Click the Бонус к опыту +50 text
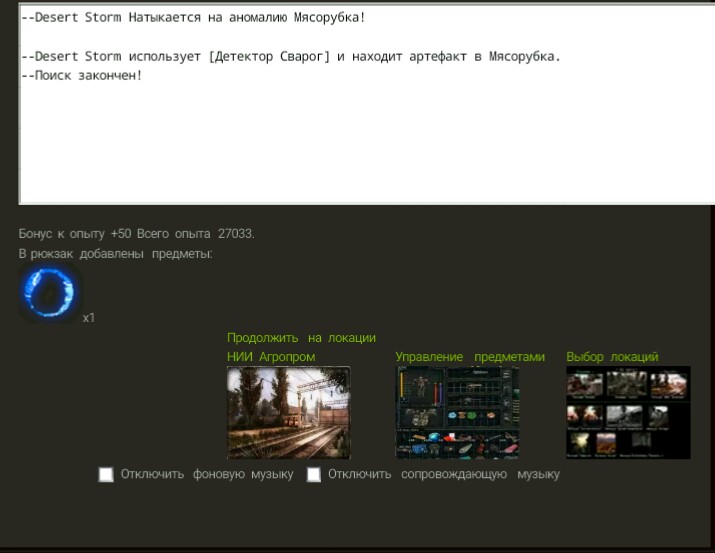The height and width of the screenshot is (553, 715). 75,234
